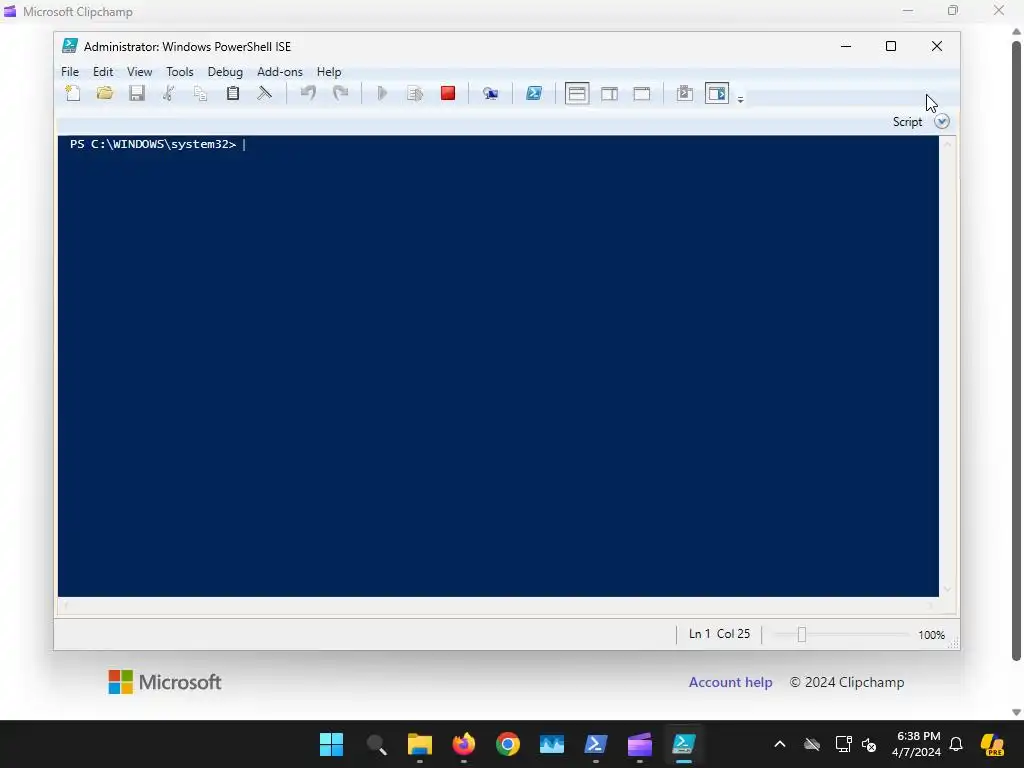Click the 100% zoom level text

coord(931,635)
